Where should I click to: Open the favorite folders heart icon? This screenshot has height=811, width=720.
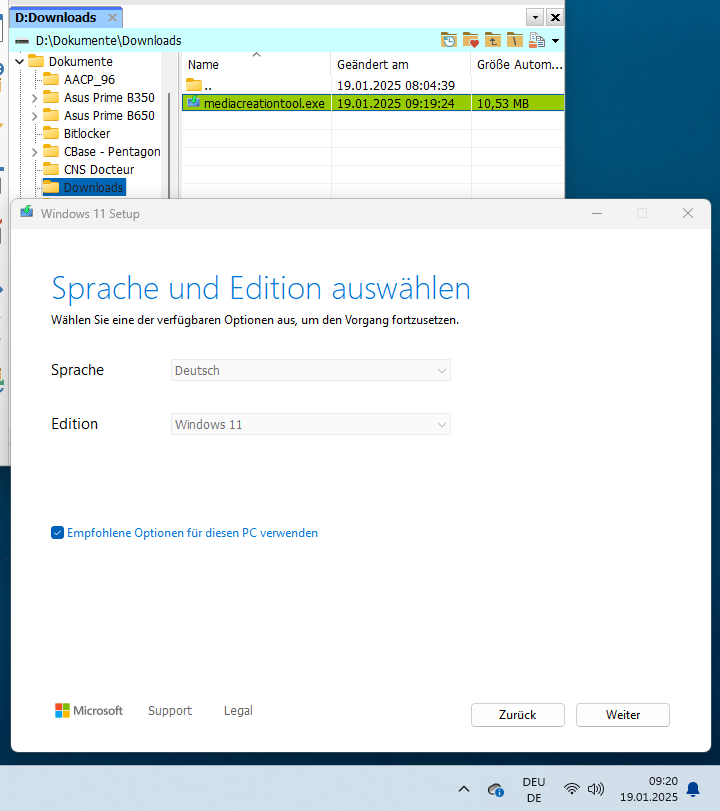click(471, 40)
